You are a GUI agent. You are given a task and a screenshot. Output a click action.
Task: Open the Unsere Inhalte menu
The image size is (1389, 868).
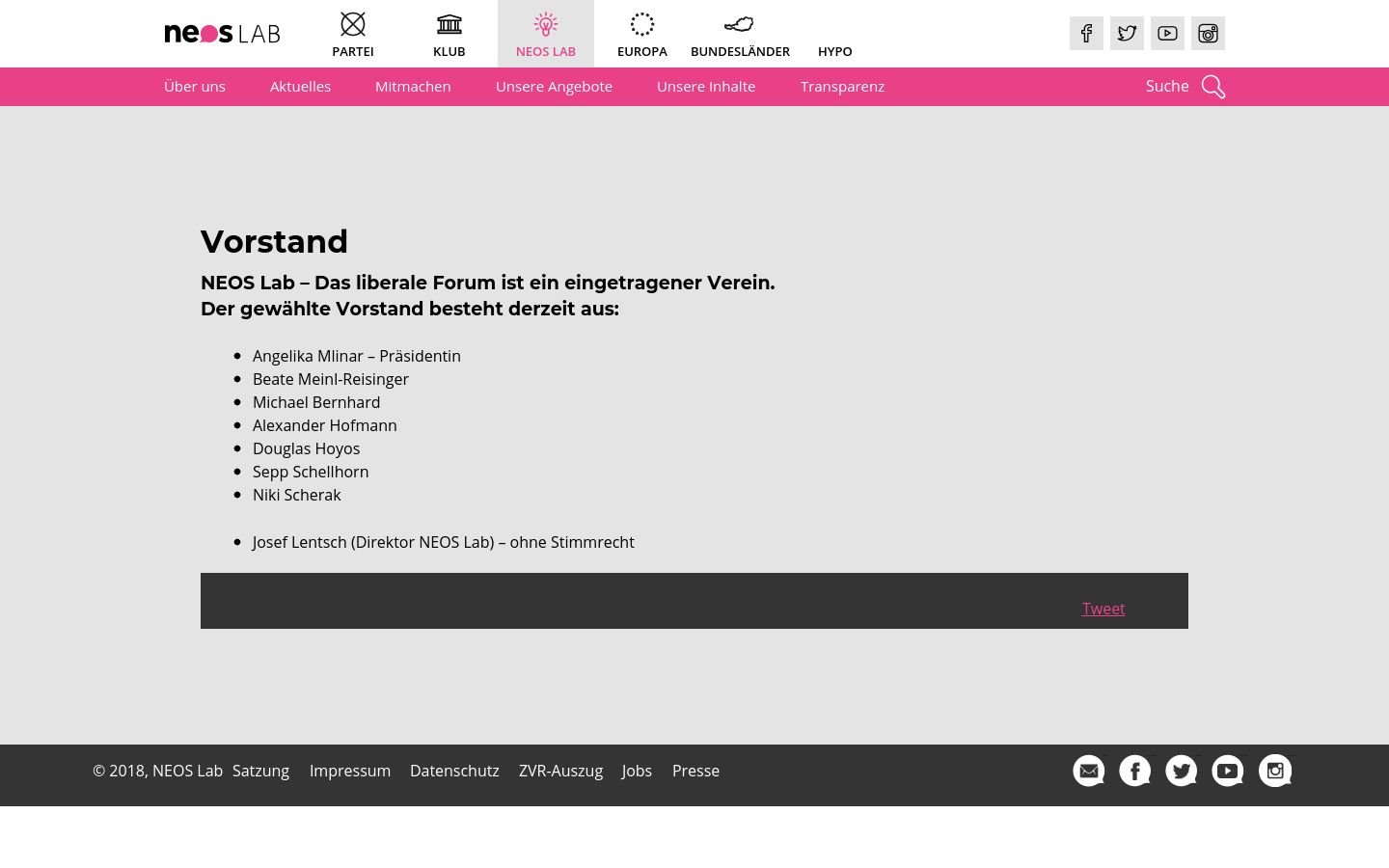pyautogui.click(x=706, y=87)
